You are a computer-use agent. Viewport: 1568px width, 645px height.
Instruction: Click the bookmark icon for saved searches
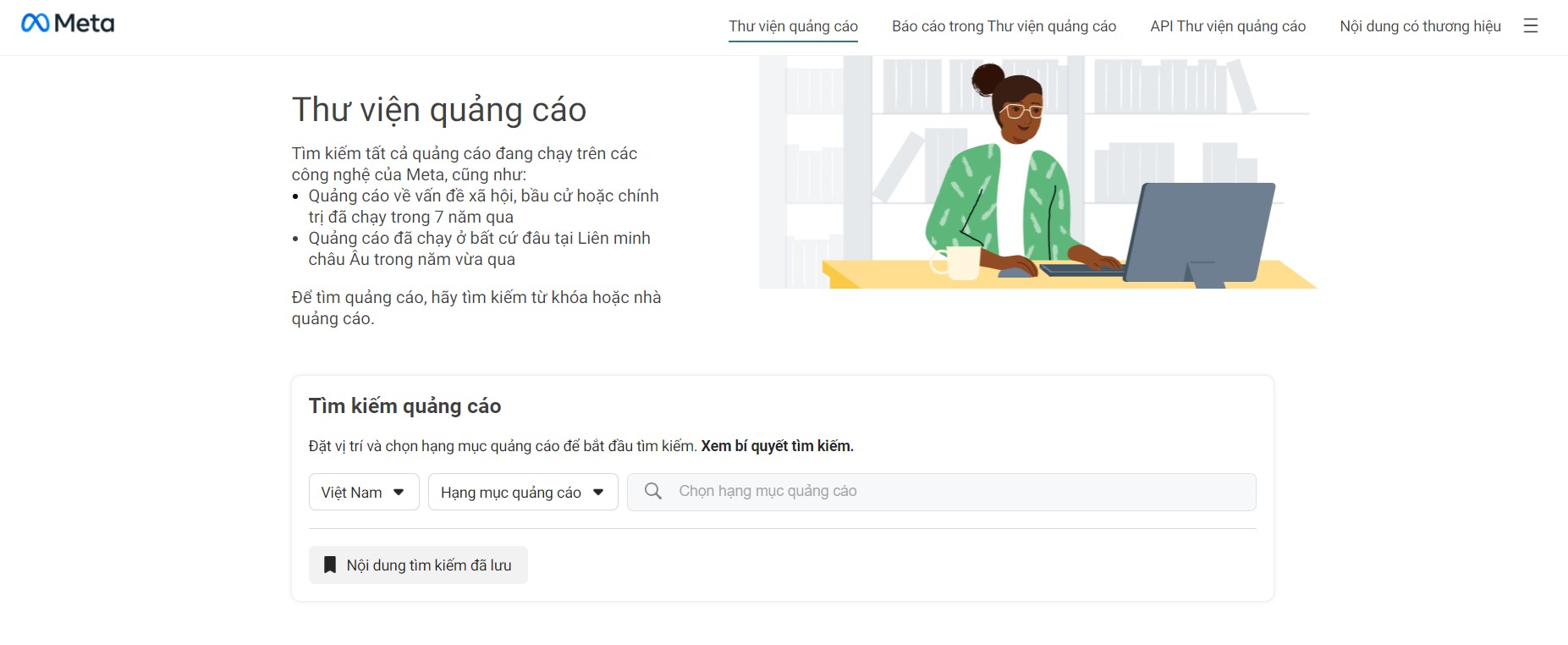click(330, 565)
